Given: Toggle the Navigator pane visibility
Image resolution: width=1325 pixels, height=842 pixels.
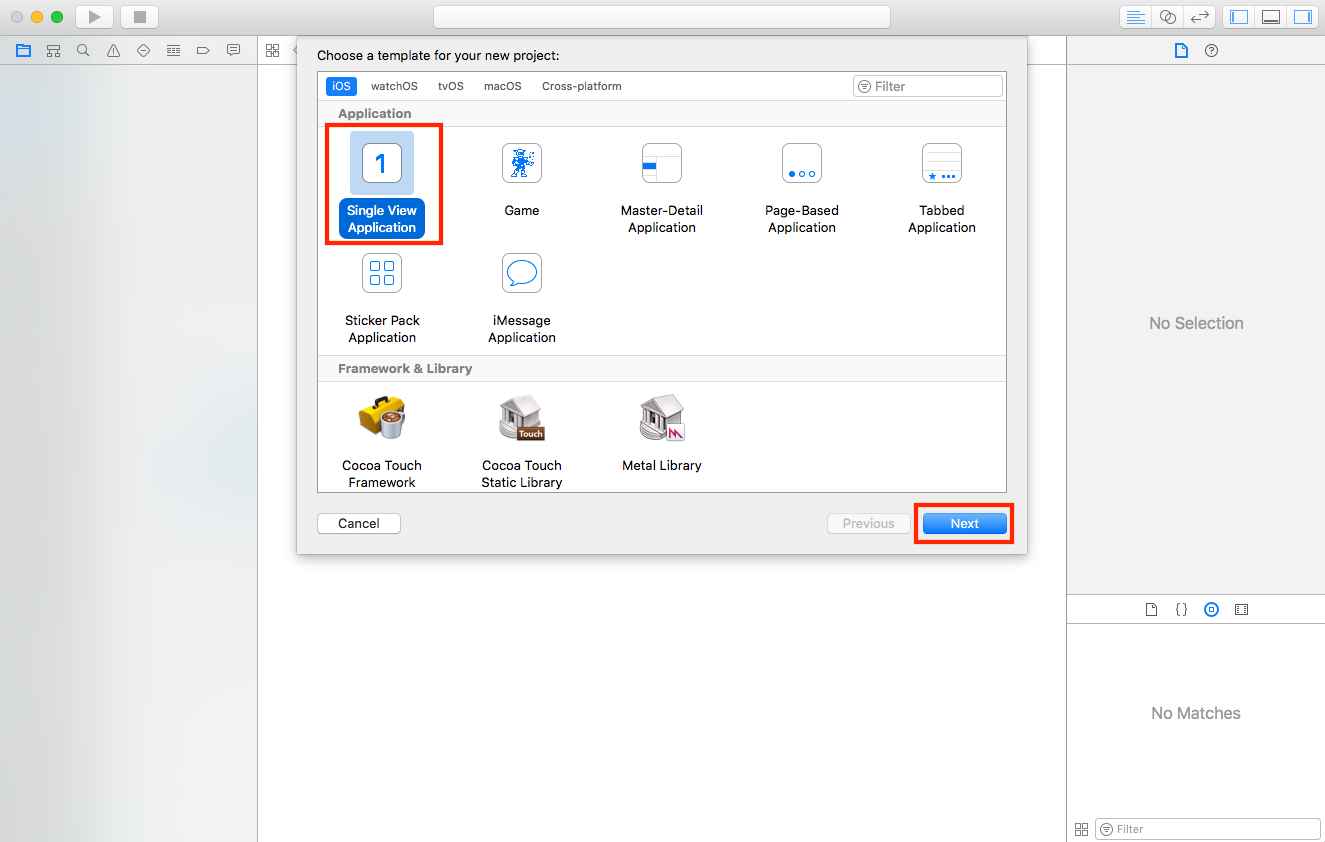Looking at the screenshot, I should click(x=1239, y=17).
